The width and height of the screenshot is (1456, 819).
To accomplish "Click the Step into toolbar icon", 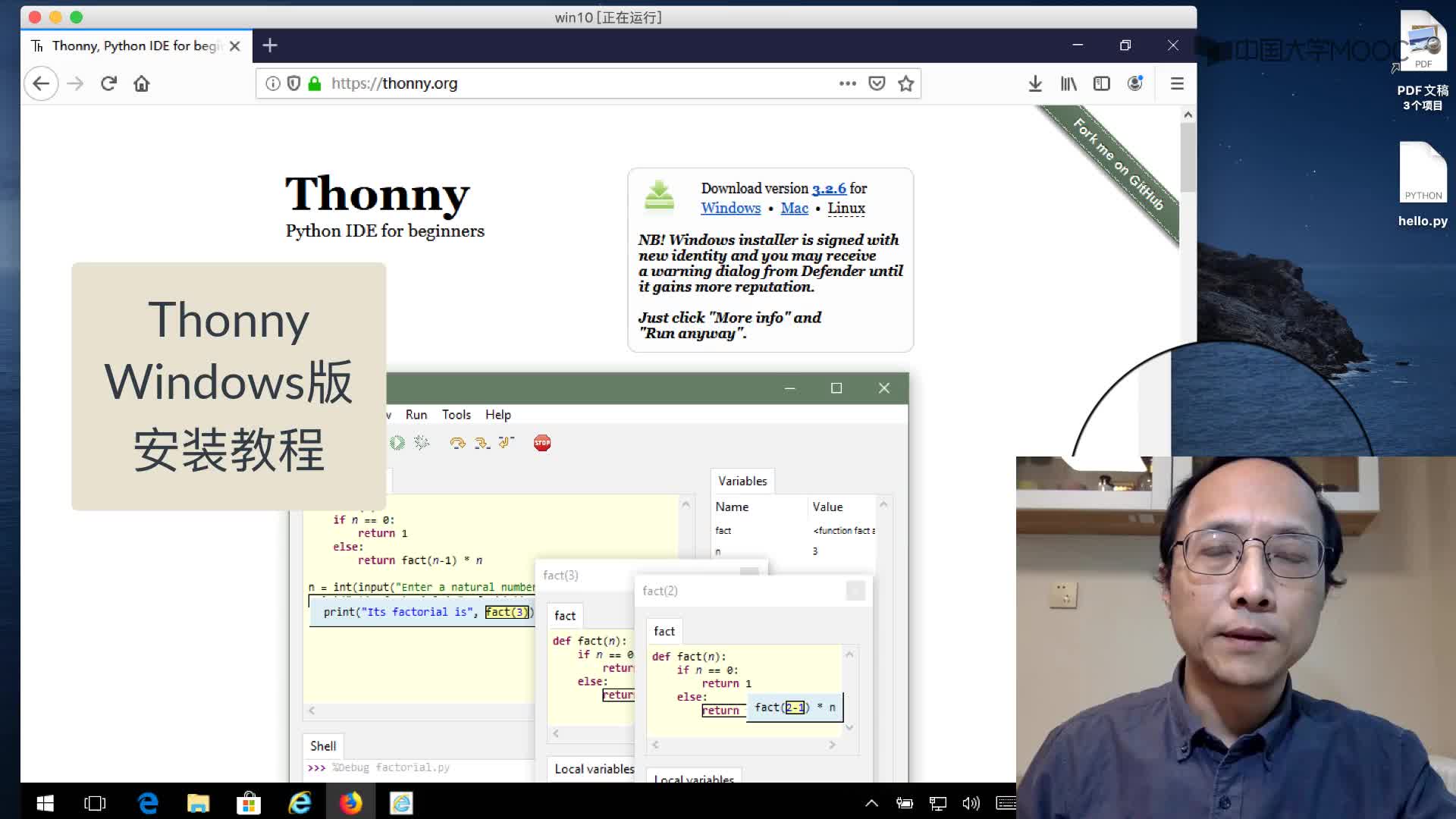I will [482, 443].
